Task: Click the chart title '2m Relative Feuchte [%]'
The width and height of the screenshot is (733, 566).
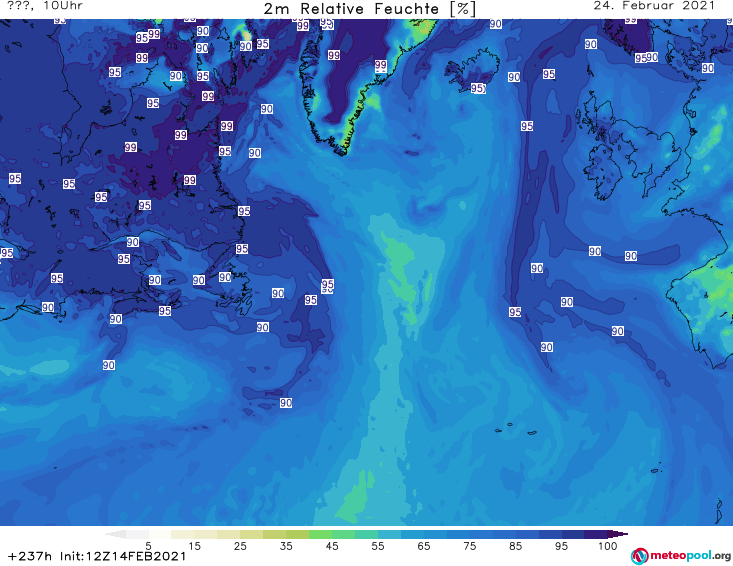Action: click(370, 9)
